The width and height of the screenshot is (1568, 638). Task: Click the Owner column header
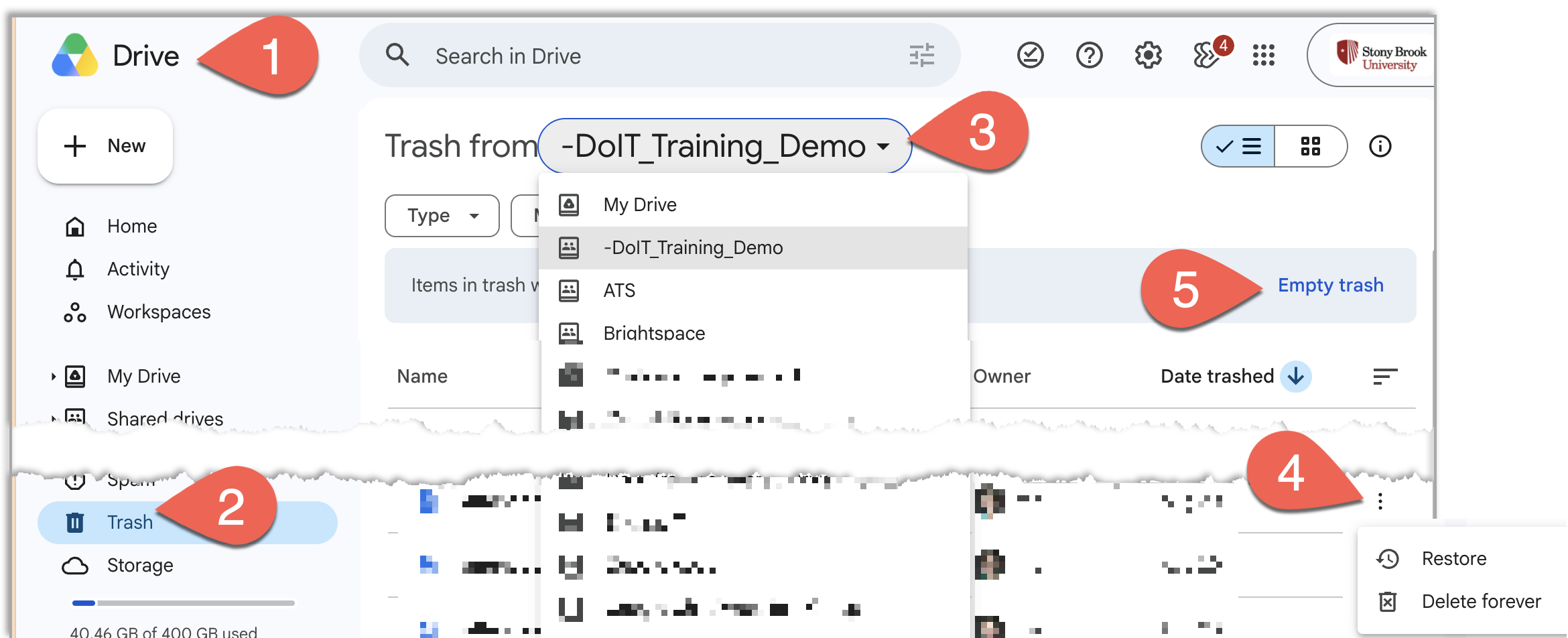(1002, 377)
